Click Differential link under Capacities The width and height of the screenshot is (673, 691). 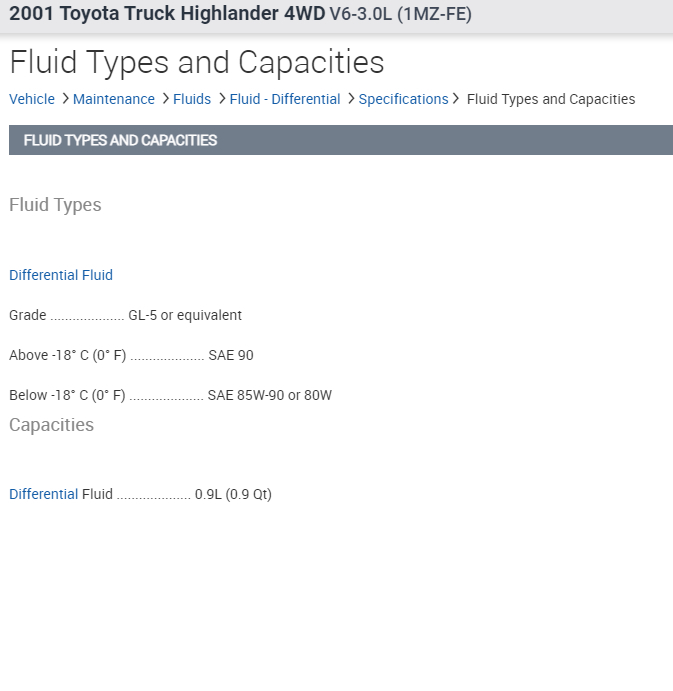pyautogui.click(x=43, y=494)
